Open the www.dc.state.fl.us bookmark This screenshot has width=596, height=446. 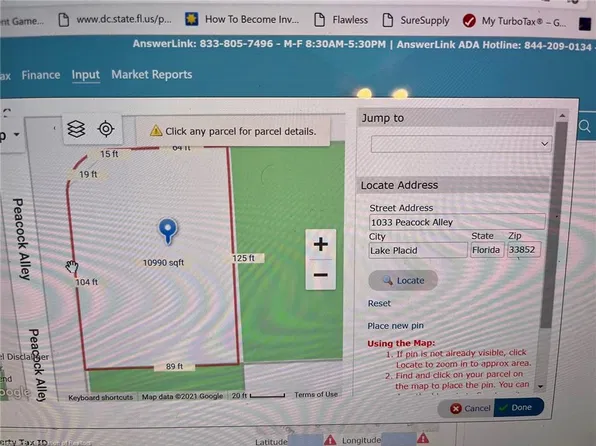click(115, 19)
